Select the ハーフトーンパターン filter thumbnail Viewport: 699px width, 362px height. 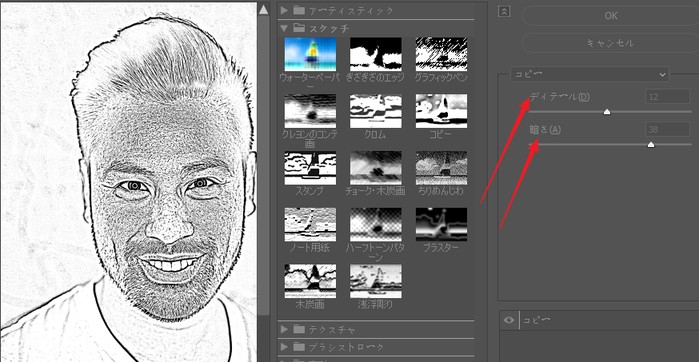tap(376, 224)
